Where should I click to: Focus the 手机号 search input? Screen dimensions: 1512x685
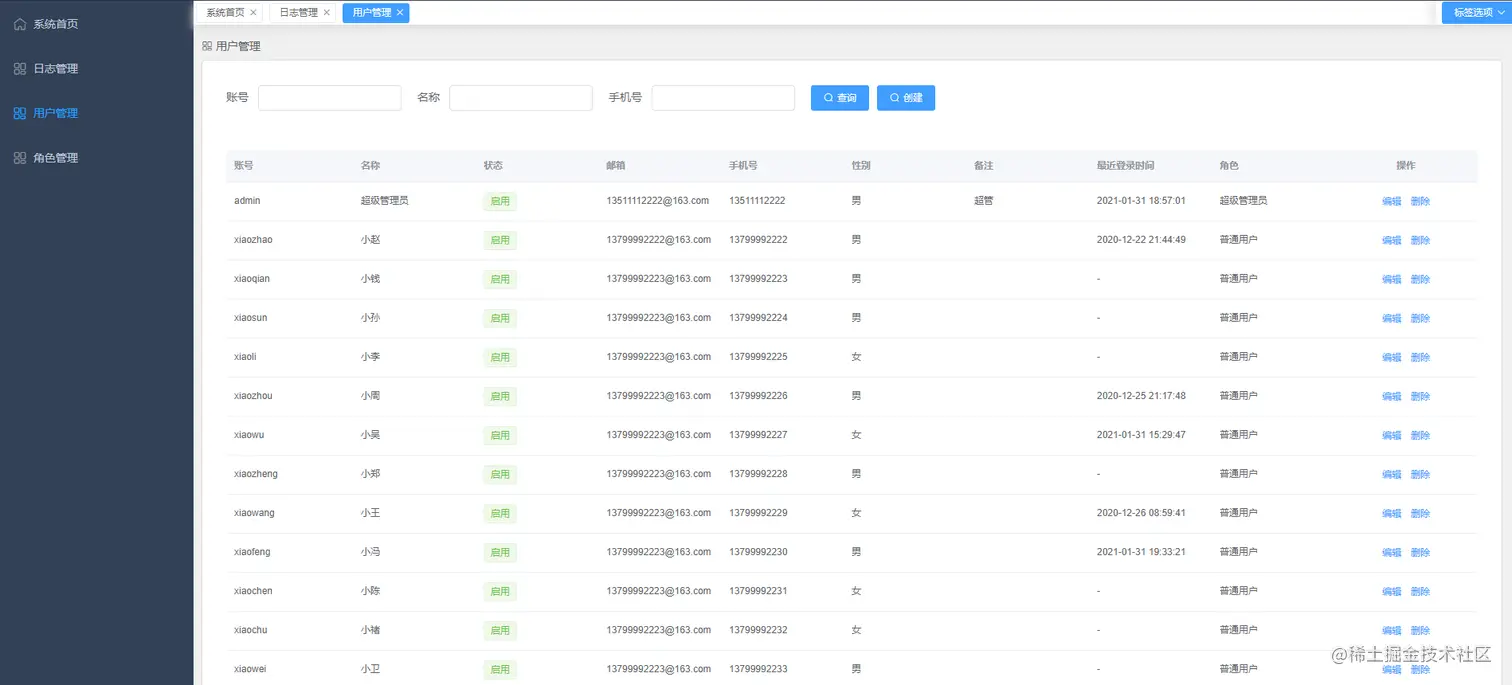point(723,98)
